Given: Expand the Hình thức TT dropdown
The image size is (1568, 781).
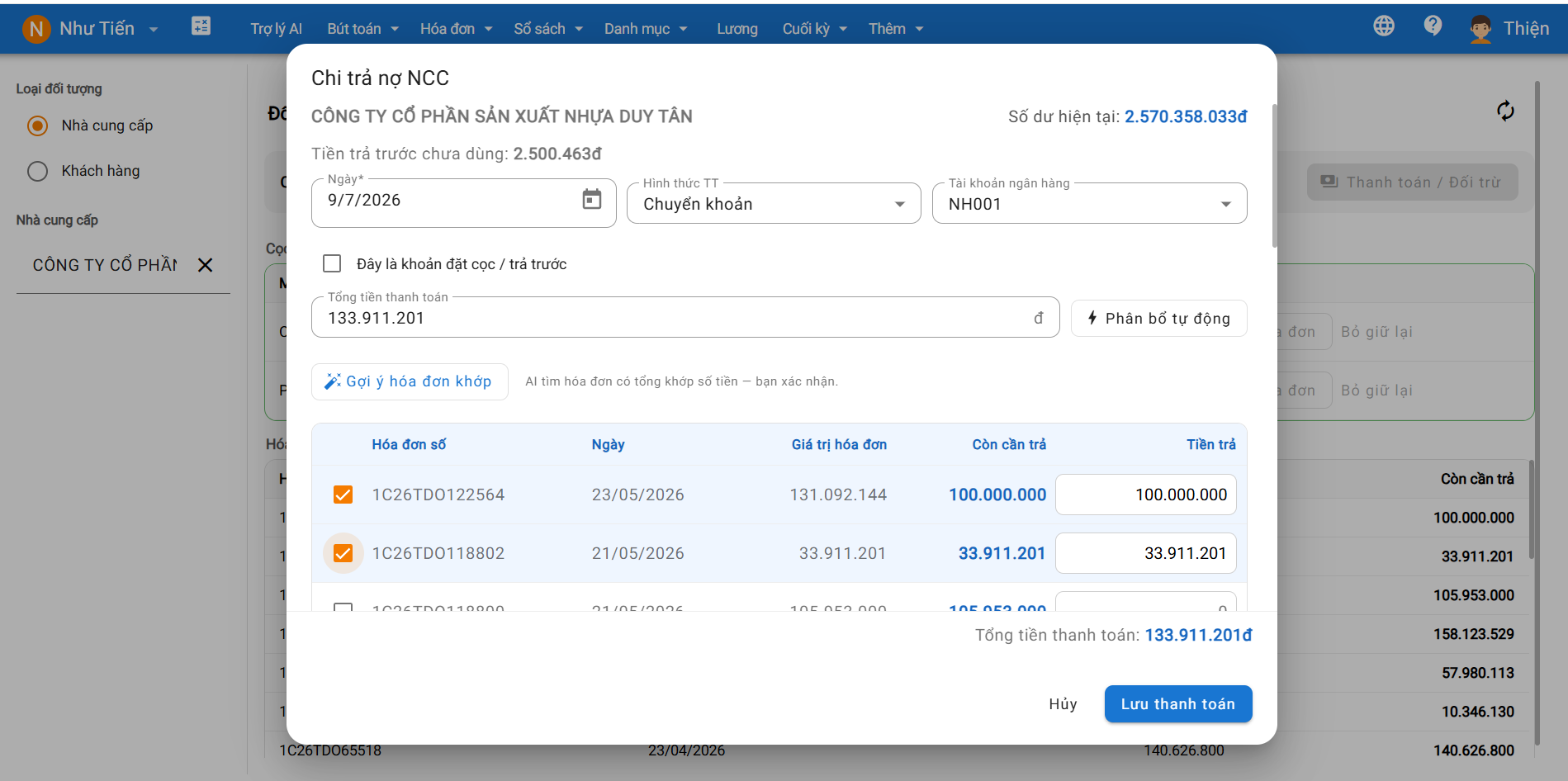Looking at the screenshot, I should click(774, 203).
